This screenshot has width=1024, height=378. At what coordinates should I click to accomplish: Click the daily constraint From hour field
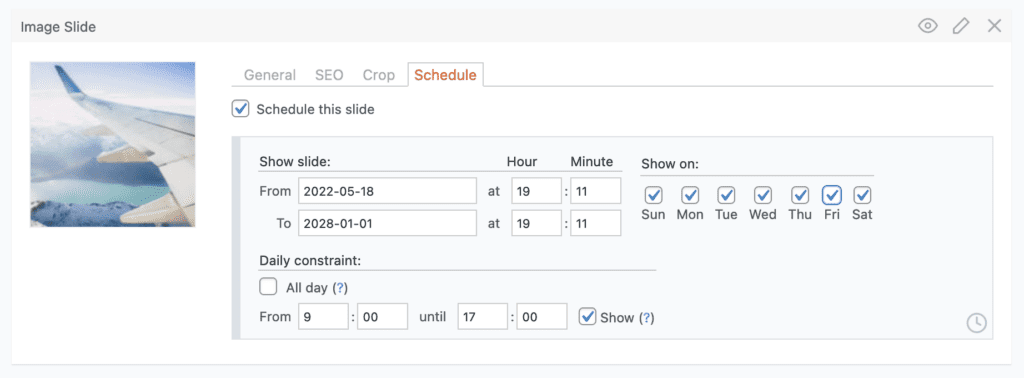click(x=323, y=317)
